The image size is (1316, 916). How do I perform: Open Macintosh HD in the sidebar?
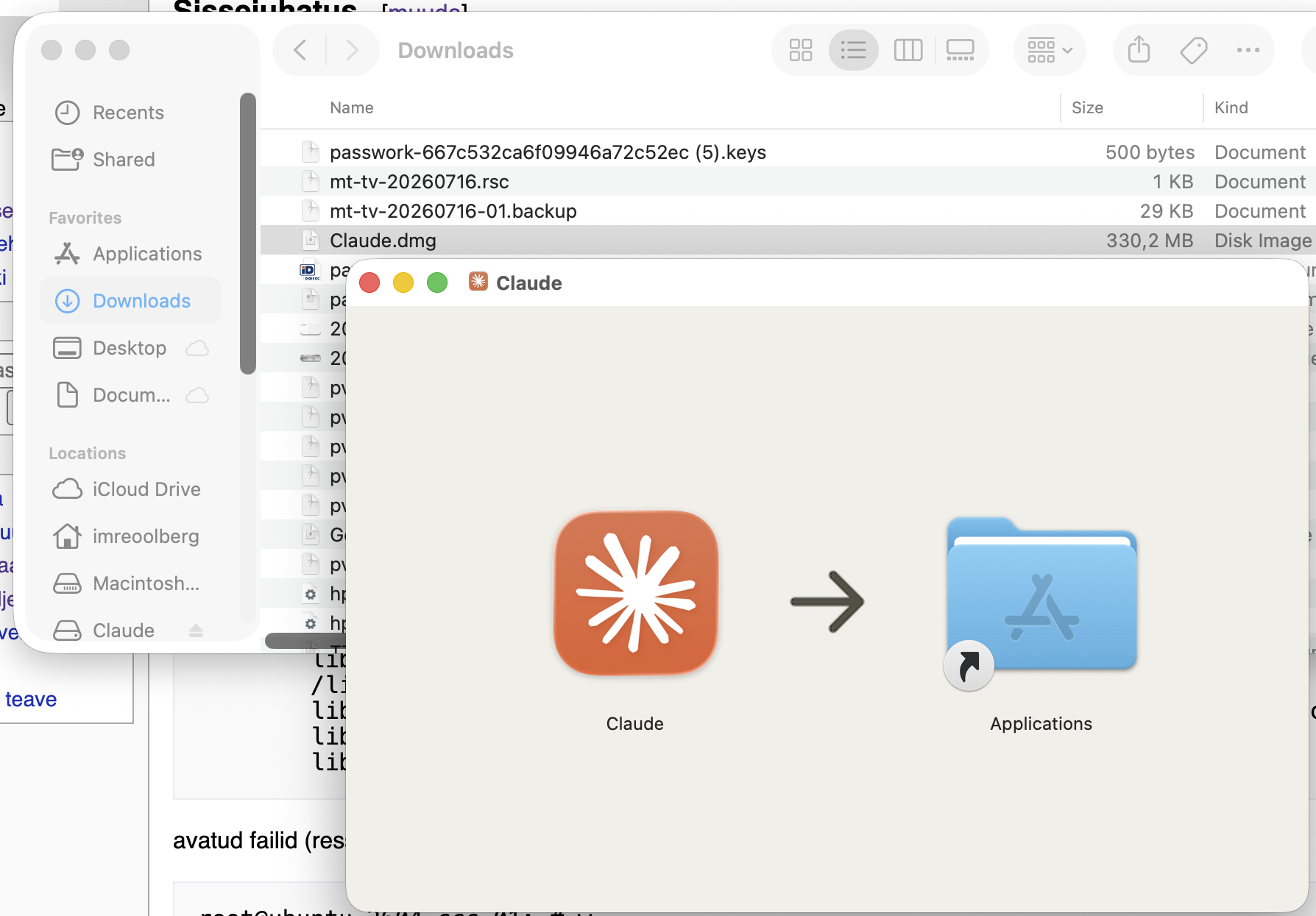[x=126, y=583]
